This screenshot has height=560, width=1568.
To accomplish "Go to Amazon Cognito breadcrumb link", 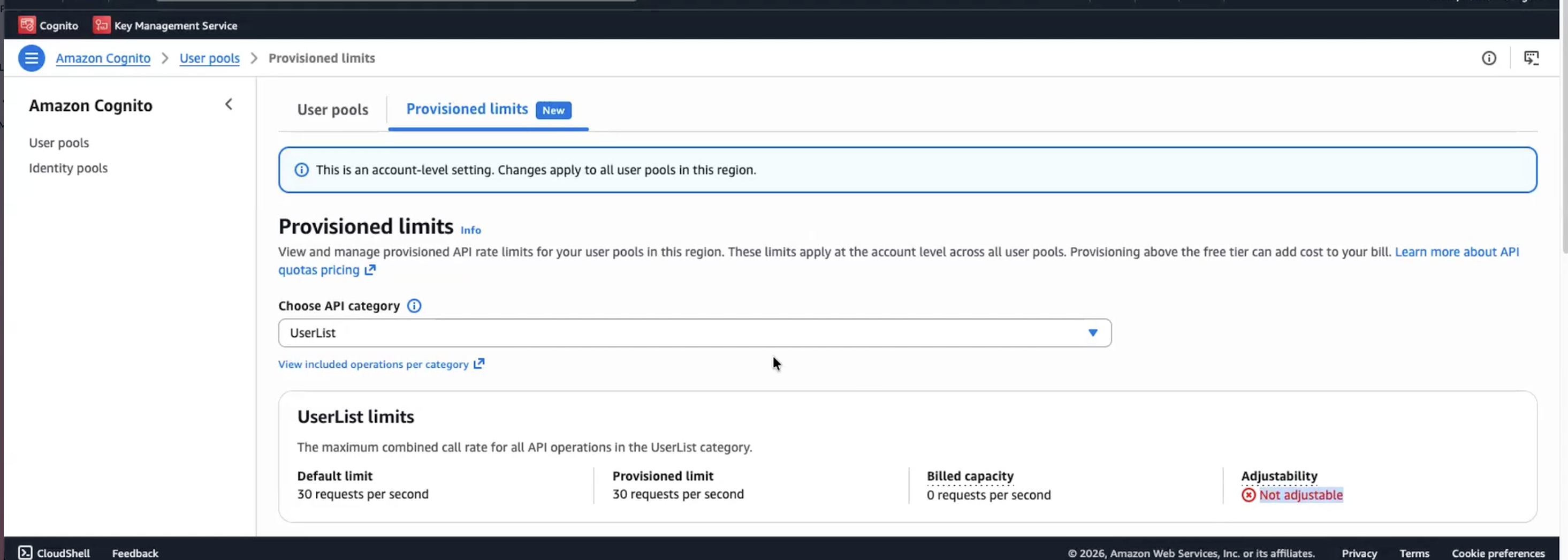I will pos(103,58).
